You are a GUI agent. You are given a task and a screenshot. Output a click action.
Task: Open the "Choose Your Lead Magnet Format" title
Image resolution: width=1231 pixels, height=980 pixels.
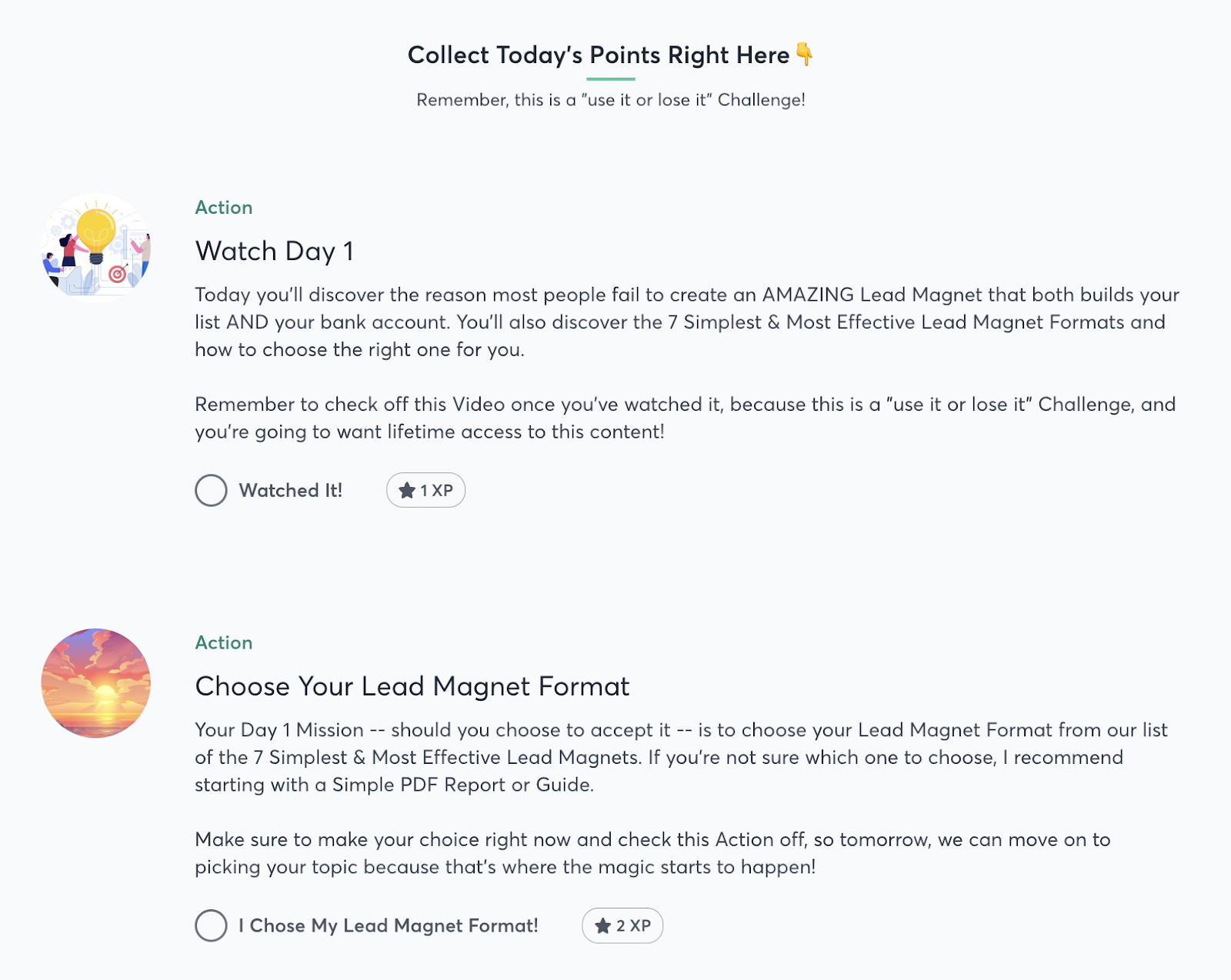412,686
